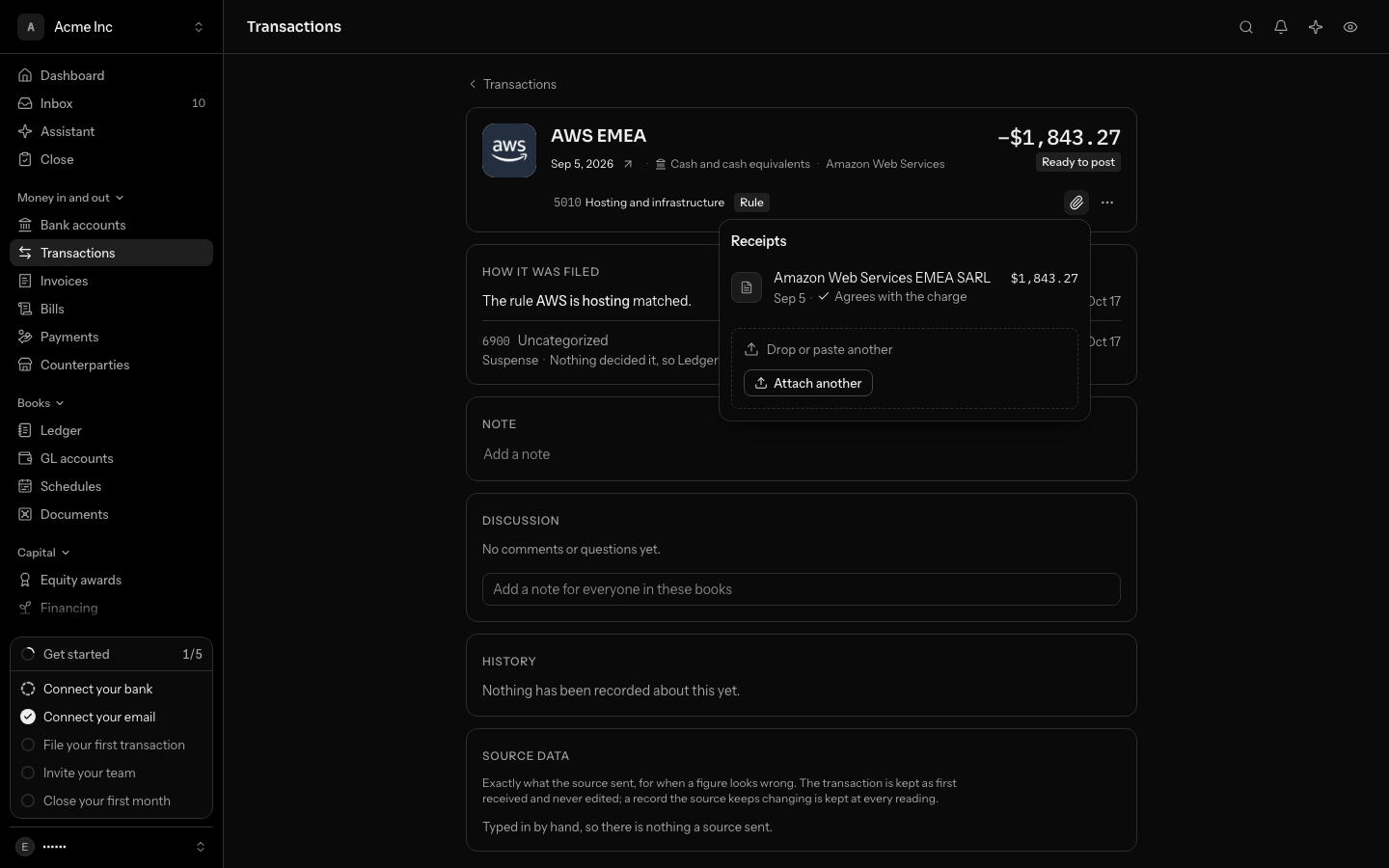The height and width of the screenshot is (868, 1389).
Task: Select Invite your team checklist item
Action: [112, 773]
